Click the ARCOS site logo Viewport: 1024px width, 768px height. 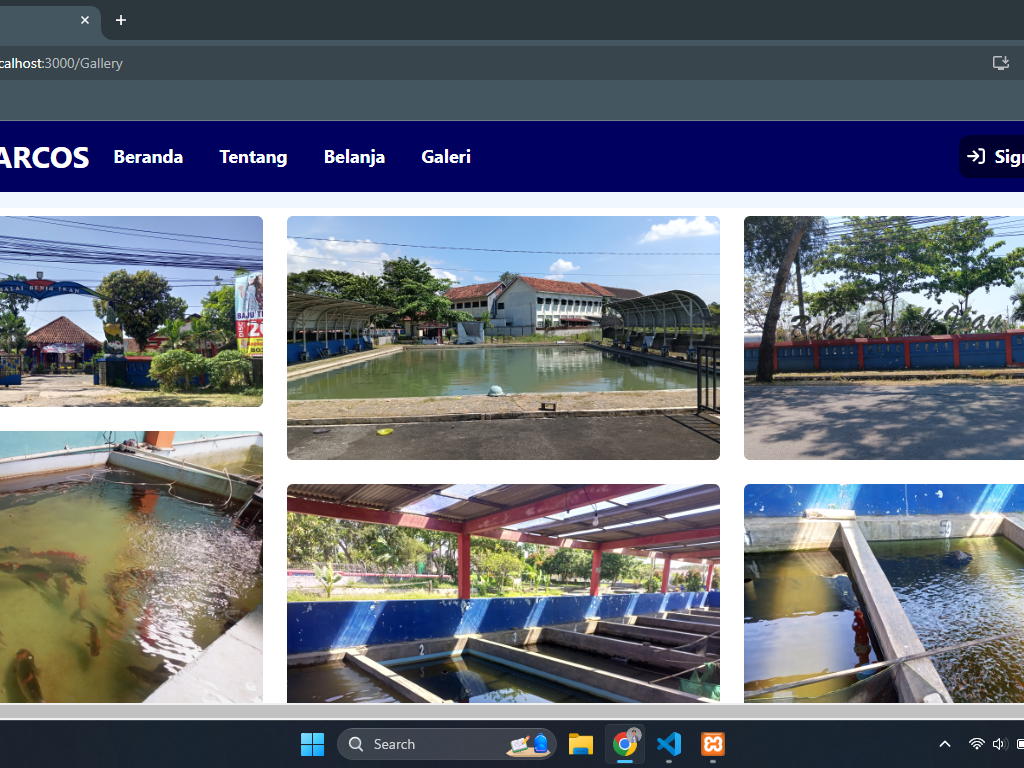[x=44, y=157]
